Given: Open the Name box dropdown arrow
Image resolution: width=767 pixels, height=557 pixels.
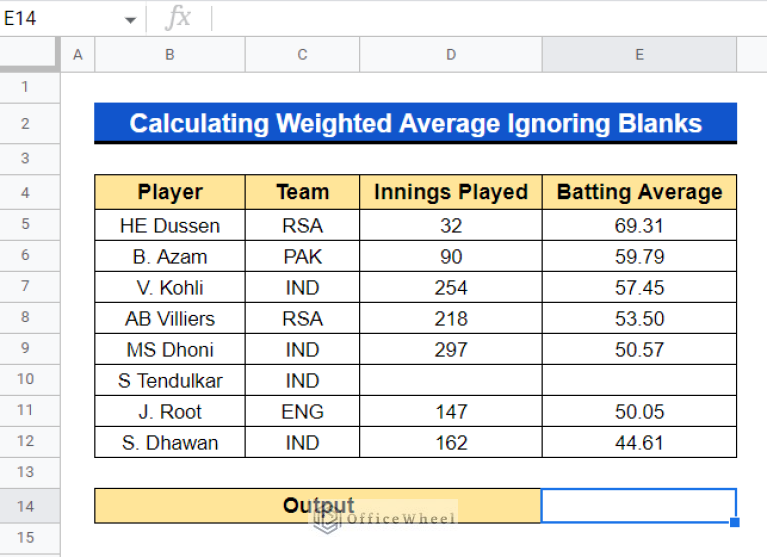Looking at the screenshot, I should pyautogui.click(x=130, y=19).
